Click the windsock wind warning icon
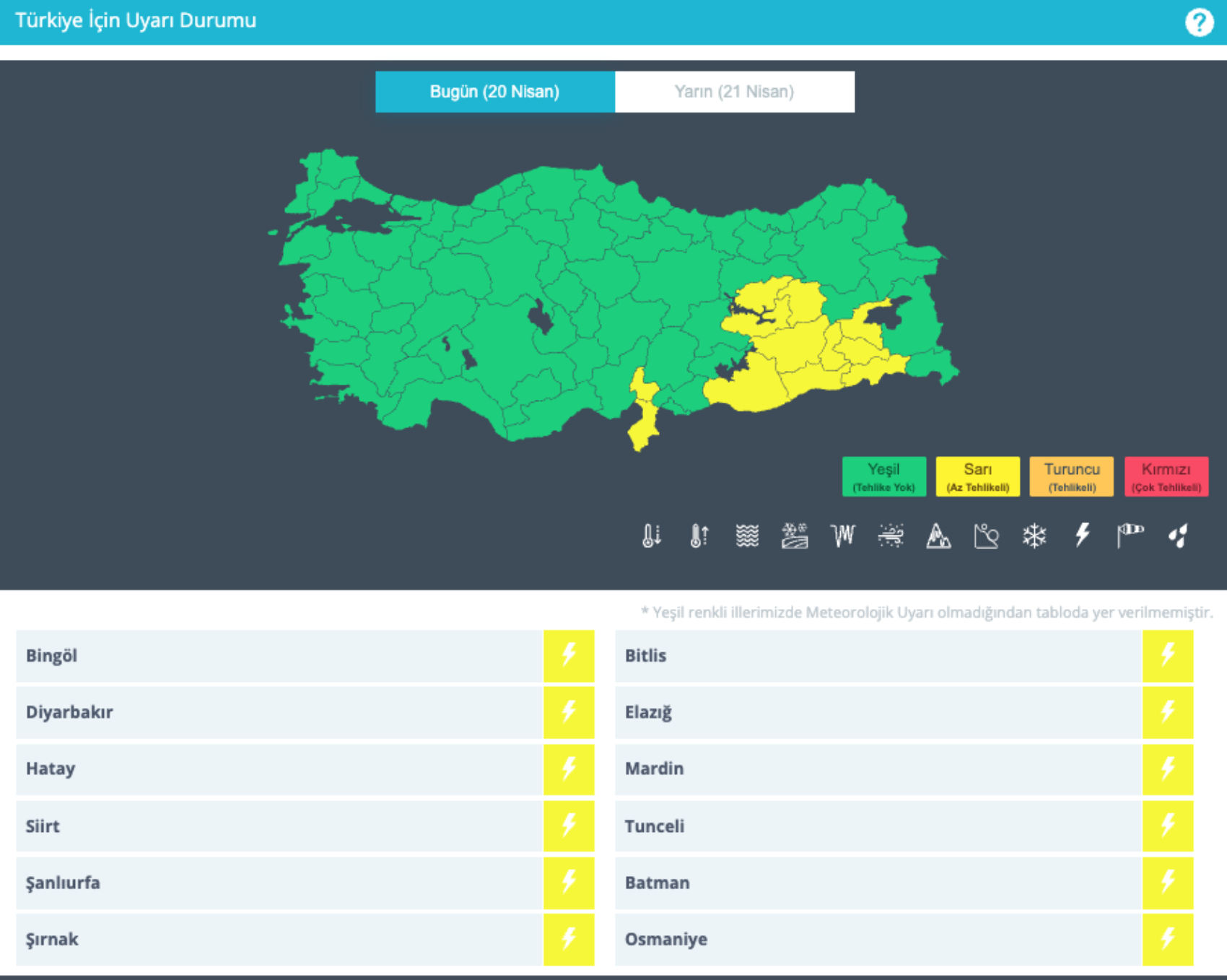1227x980 pixels. tap(1130, 535)
